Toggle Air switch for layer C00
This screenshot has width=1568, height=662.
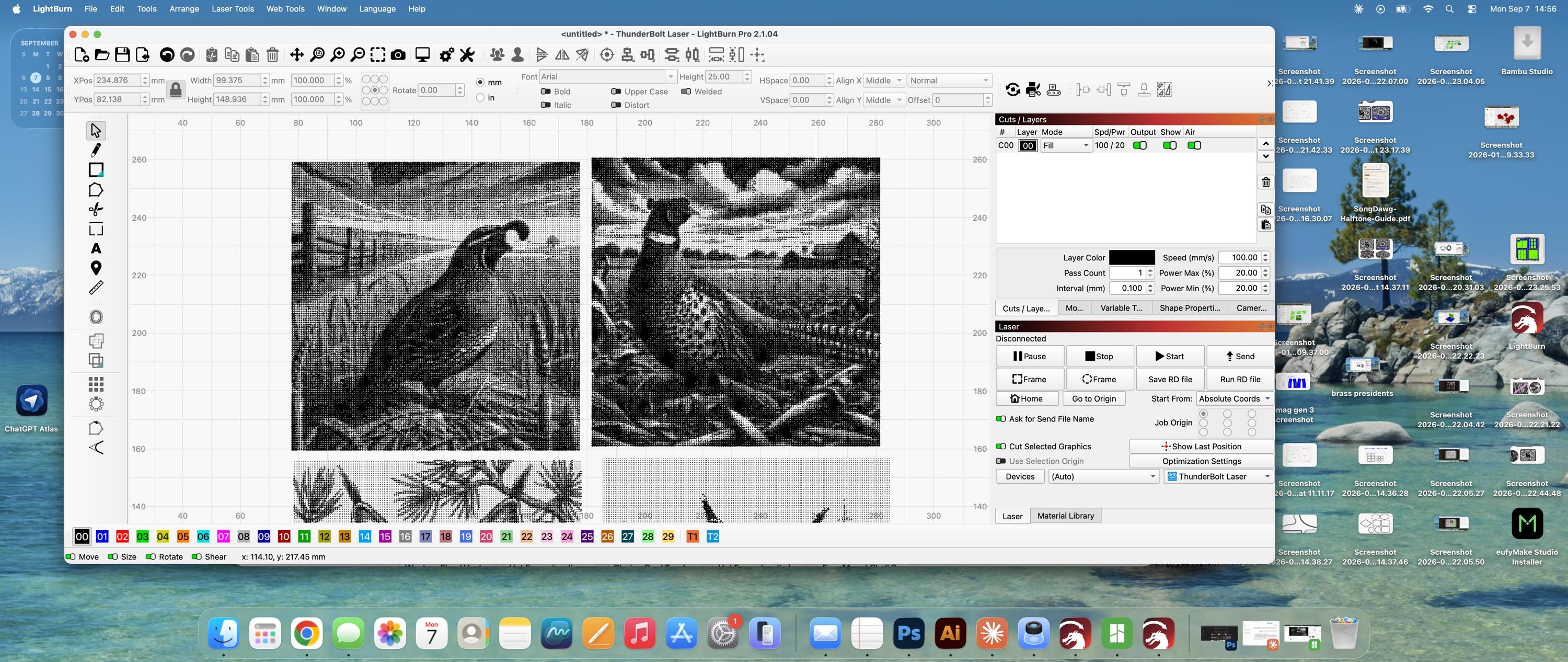(1194, 145)
